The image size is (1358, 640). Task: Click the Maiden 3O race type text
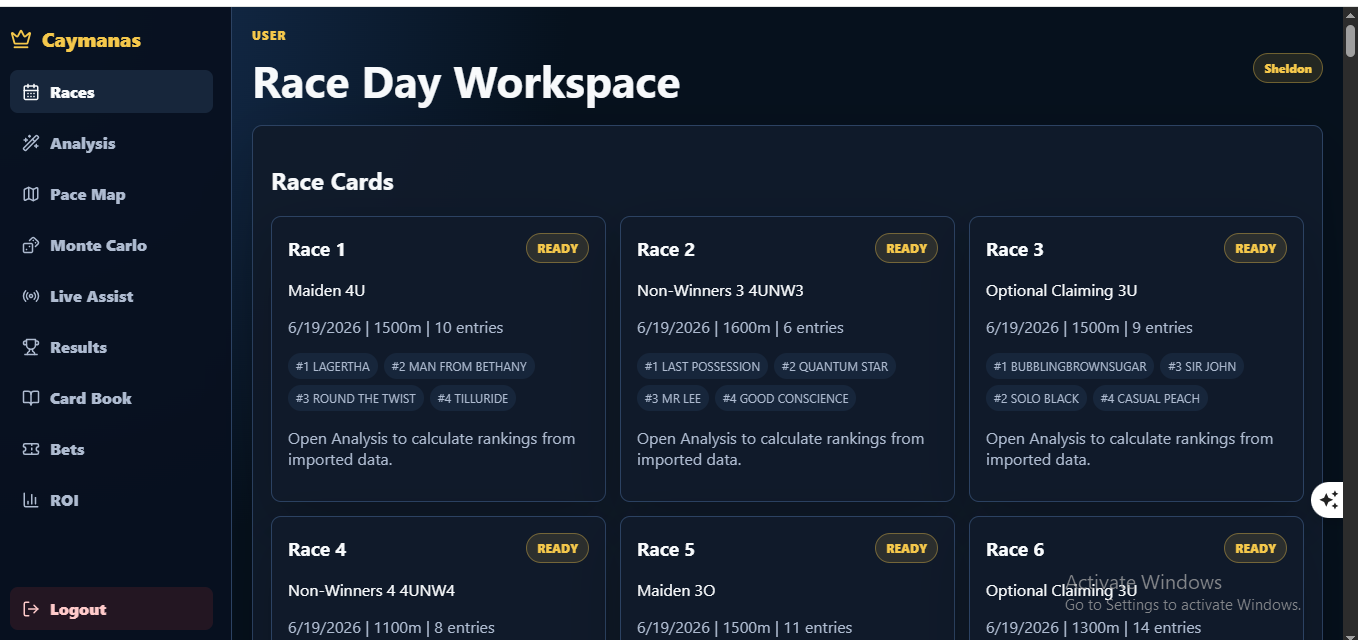676,591
